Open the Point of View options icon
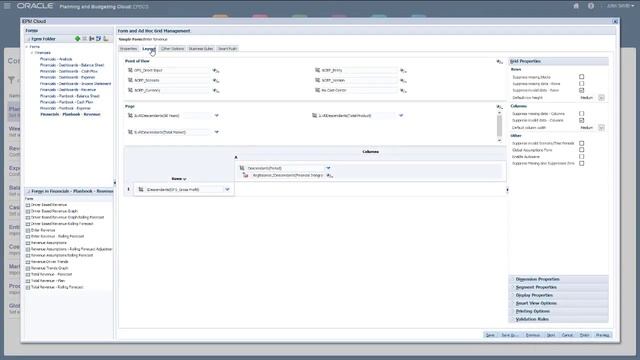The height and width of the screenshot is (360, 640). pos(500,61)
